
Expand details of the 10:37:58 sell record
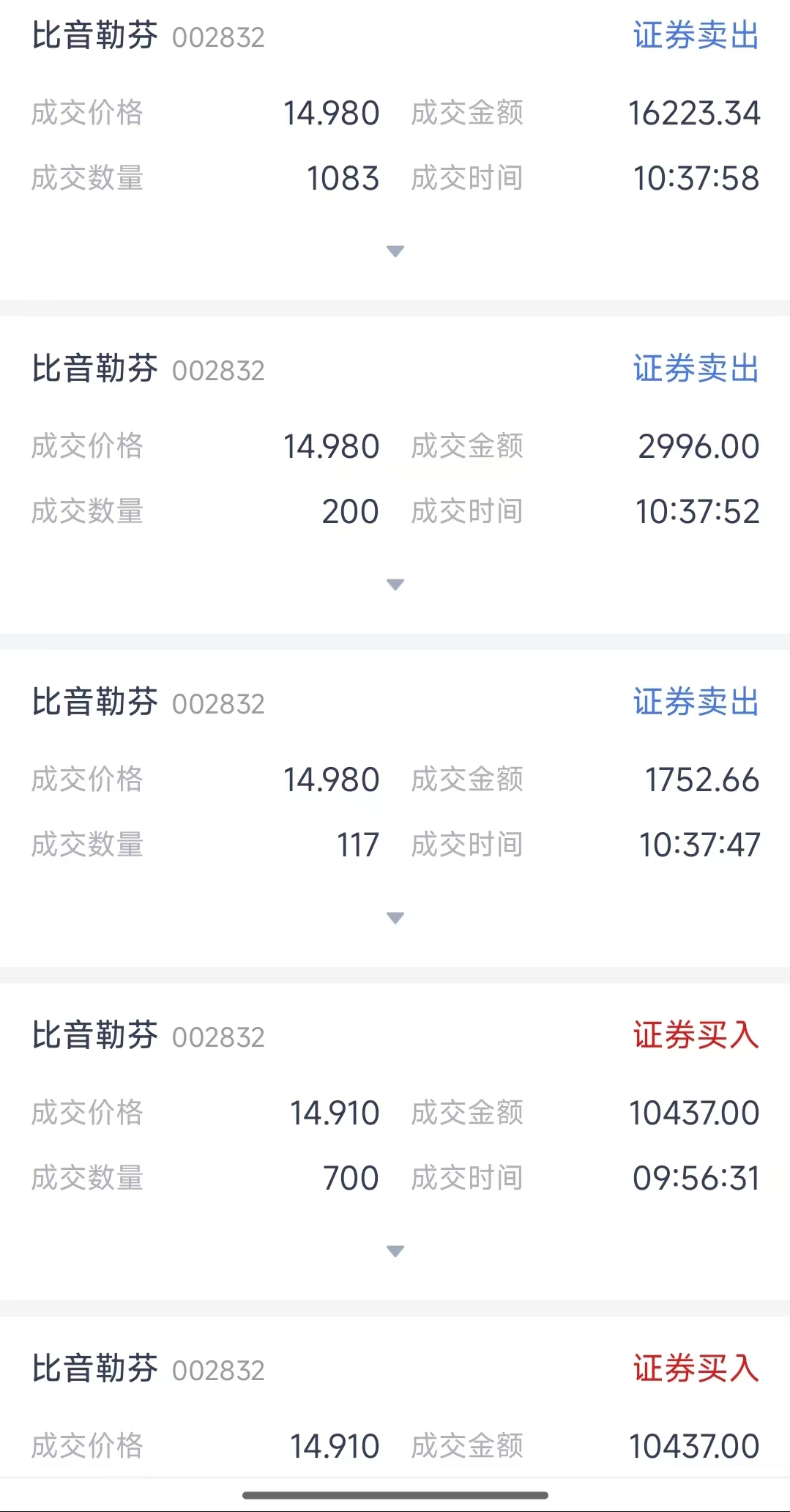395,251
